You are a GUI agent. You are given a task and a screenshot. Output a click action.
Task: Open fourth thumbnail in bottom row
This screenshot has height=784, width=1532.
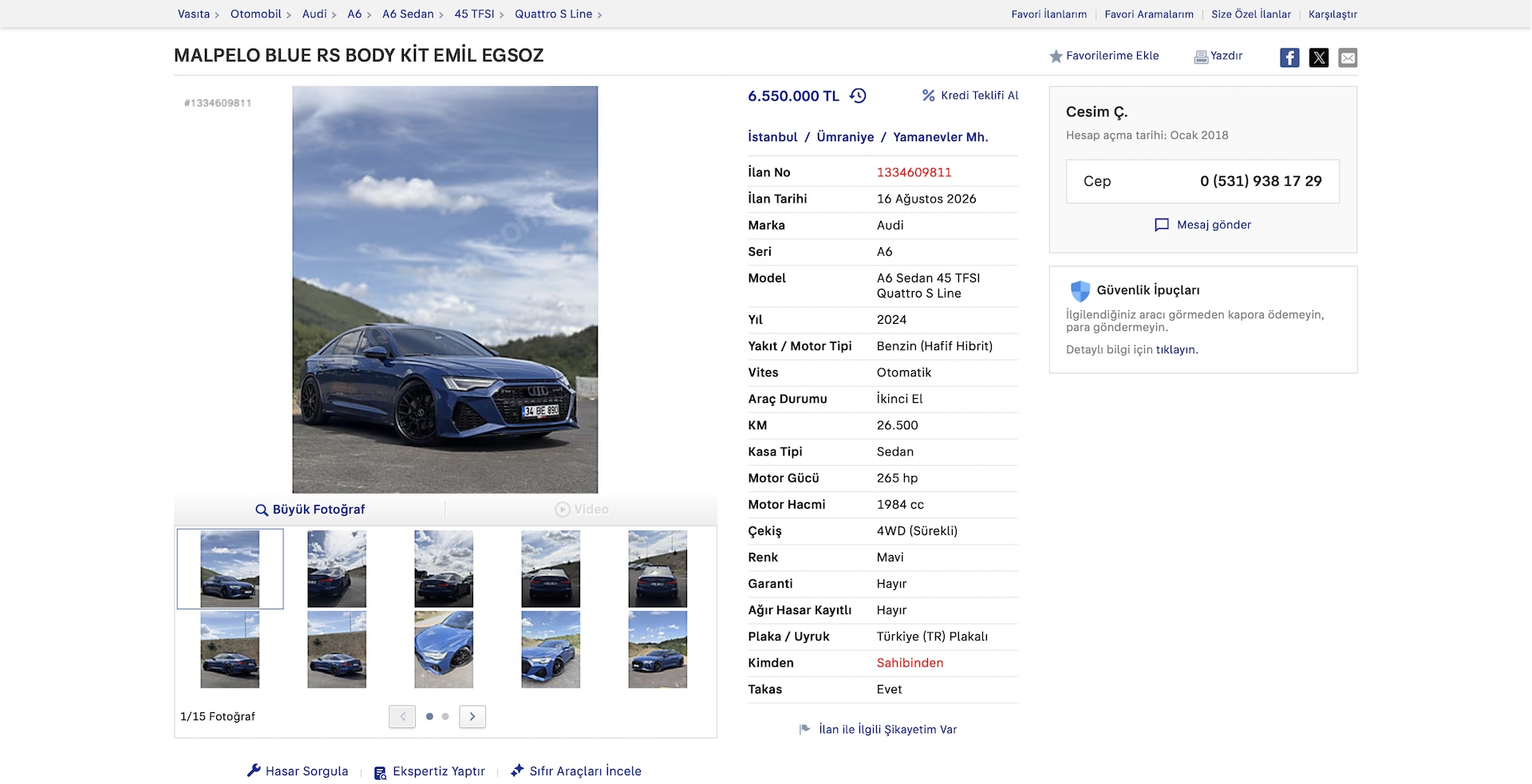pyautogui.click(x=551, y=649)
